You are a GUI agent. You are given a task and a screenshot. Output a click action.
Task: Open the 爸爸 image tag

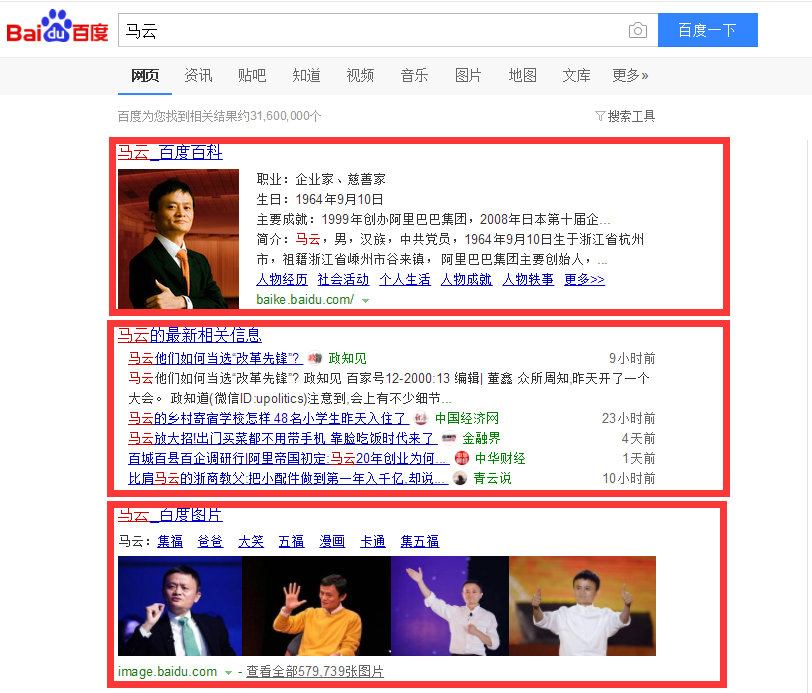210,542
